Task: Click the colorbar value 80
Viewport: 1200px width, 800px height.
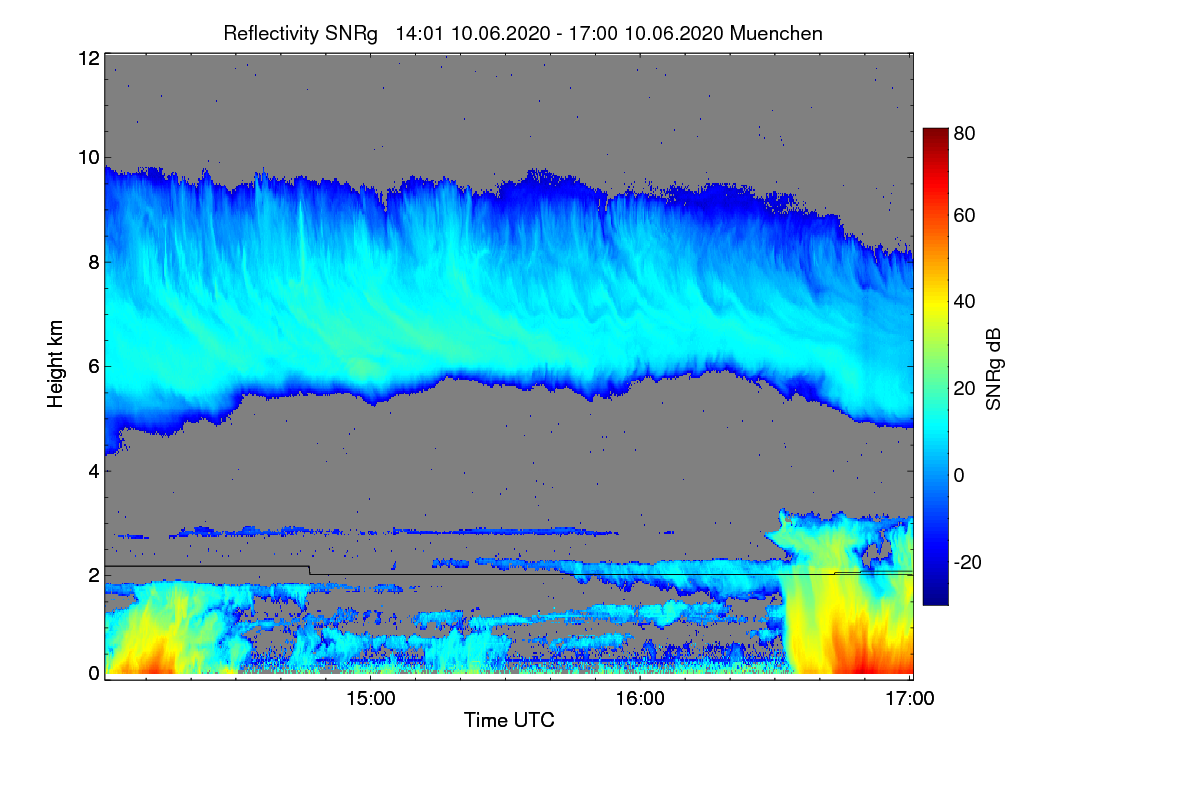Action: coord(964,132)
